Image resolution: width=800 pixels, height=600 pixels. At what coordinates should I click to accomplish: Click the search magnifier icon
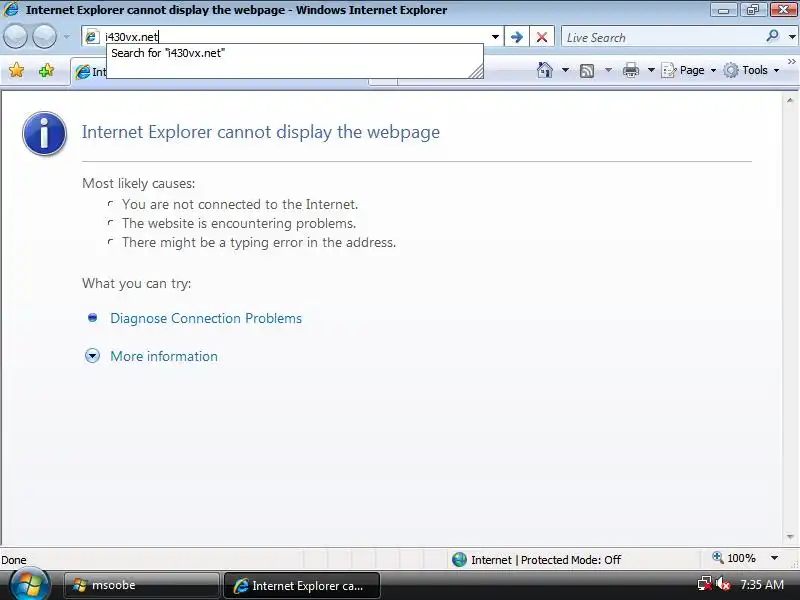(x=772, y=36)
